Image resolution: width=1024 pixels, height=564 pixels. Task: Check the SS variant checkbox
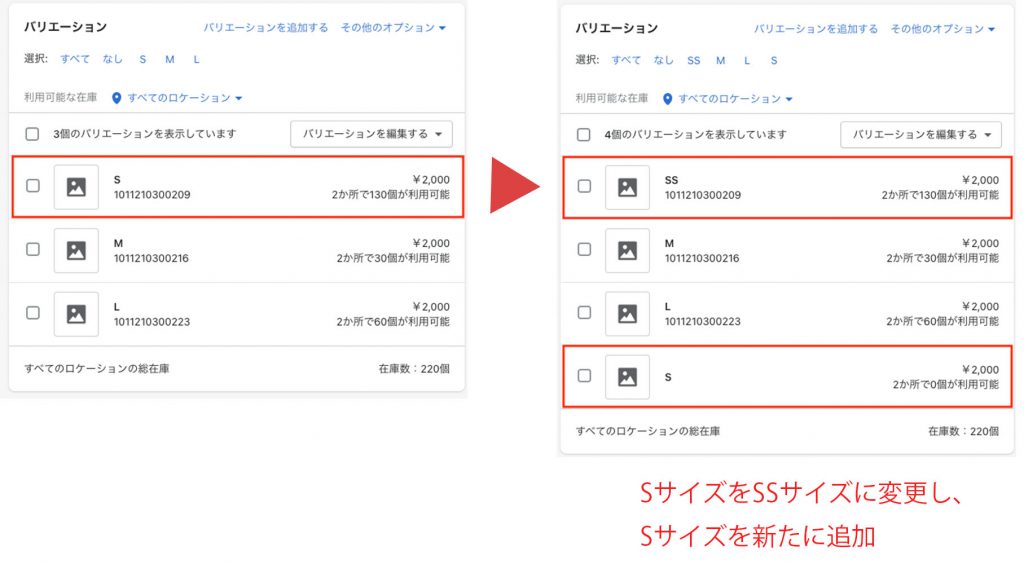(584, 186)
